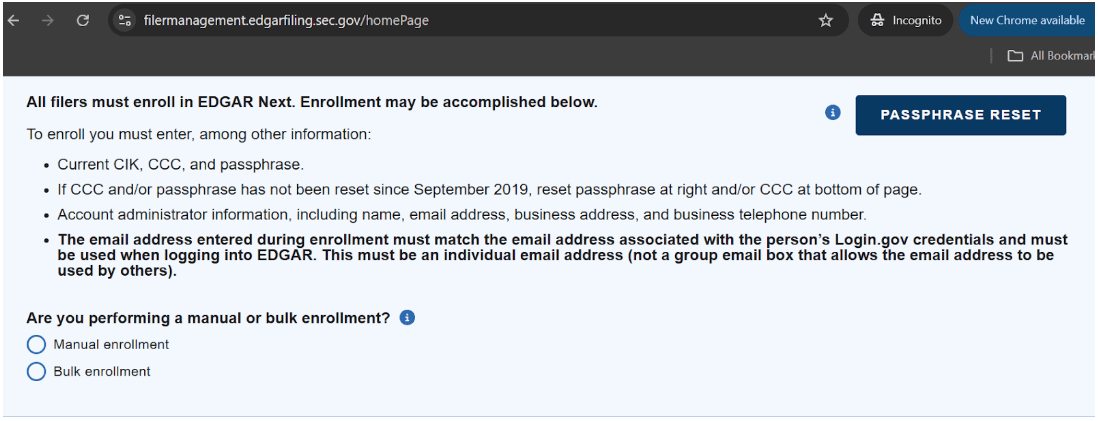Click the browser back arrow
1098x421 pixels.
[x=13, y=20]
